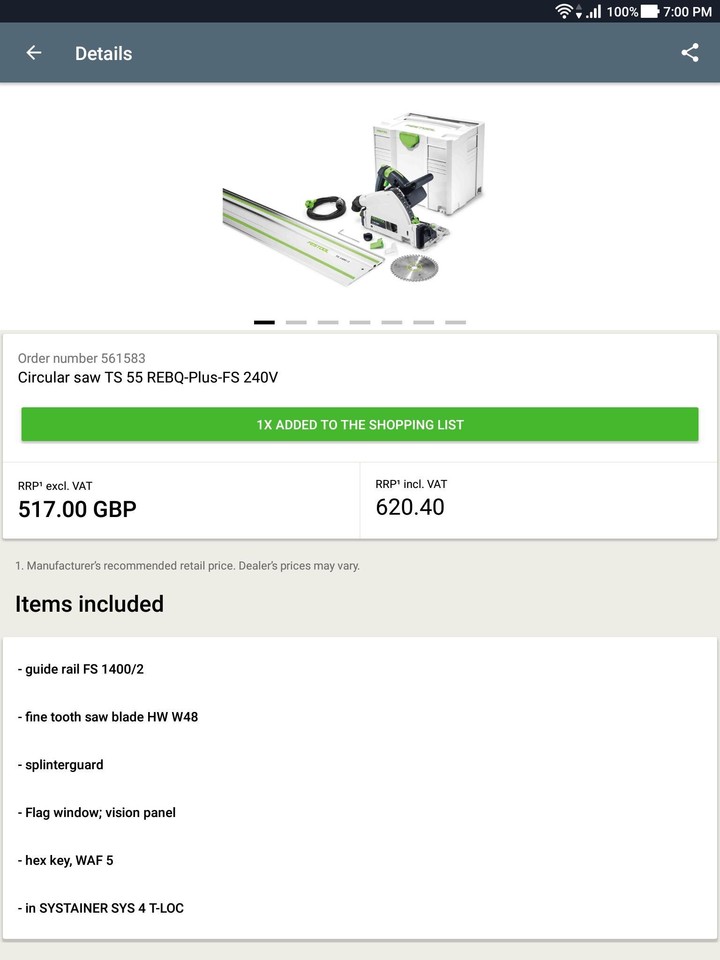Tap the Details header title
Viewport: 720px width, 960px height.
[103, 53]
